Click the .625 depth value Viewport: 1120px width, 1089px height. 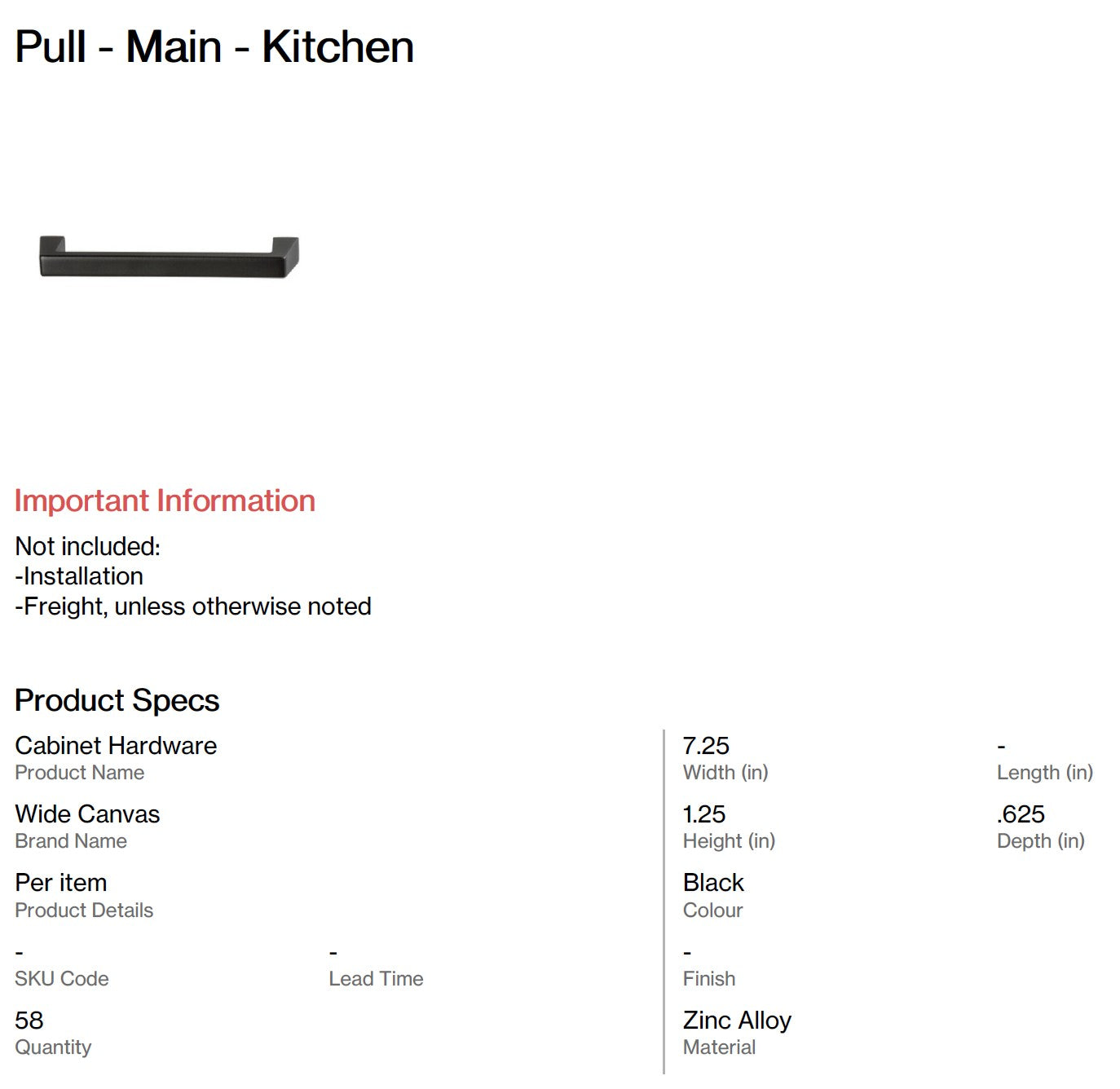[x=1021, y=813]
